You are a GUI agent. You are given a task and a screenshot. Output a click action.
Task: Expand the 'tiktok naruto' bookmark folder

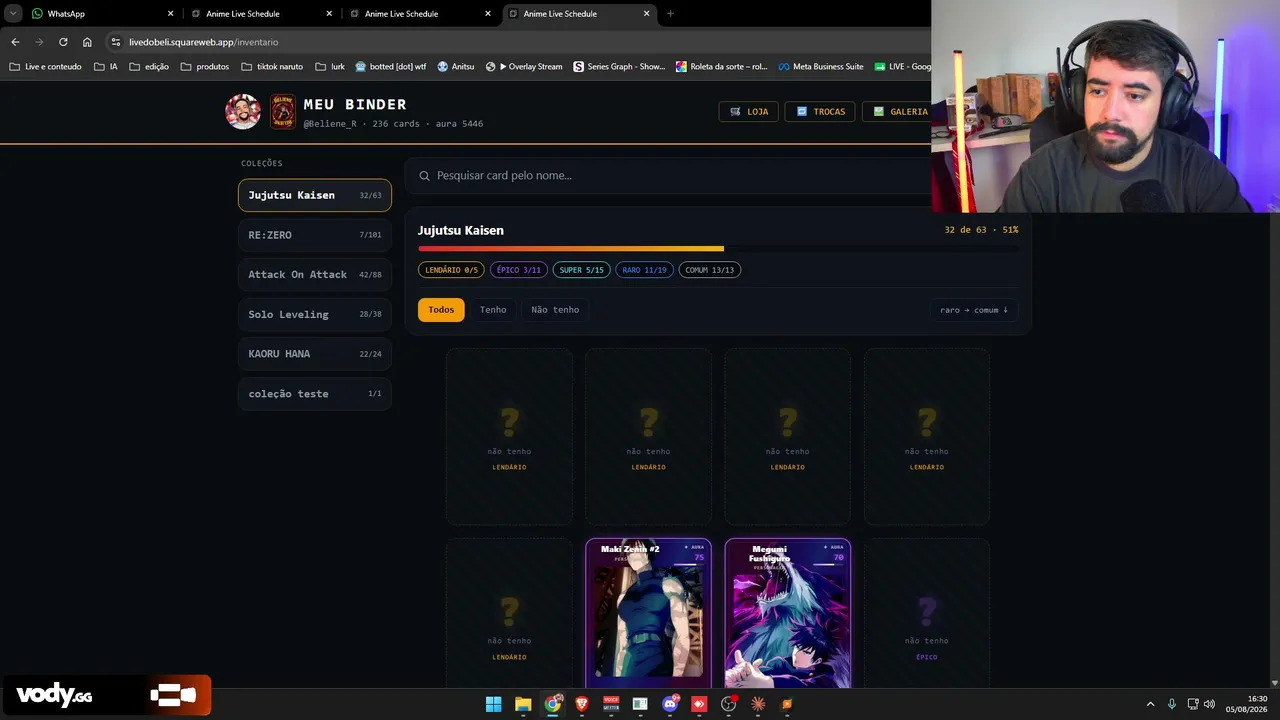point(272,67)
